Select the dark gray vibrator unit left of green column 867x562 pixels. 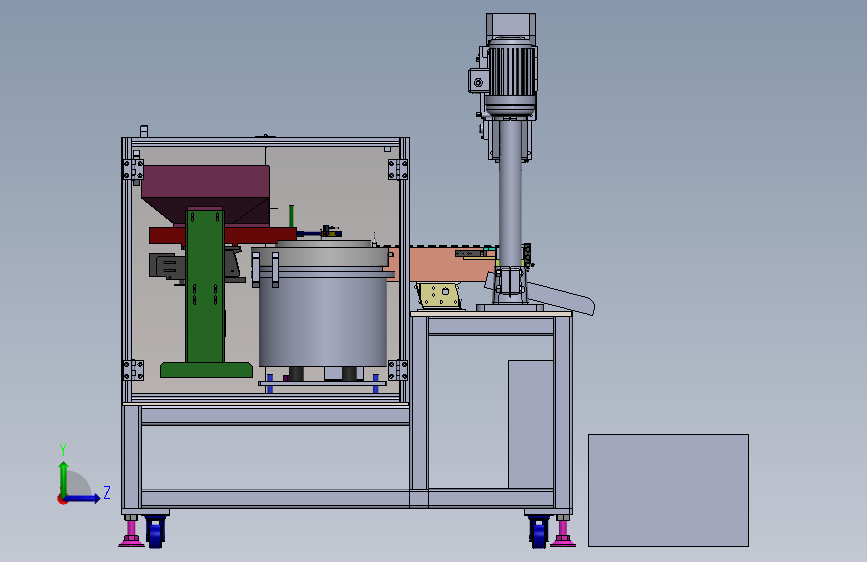tap(166, 267)
